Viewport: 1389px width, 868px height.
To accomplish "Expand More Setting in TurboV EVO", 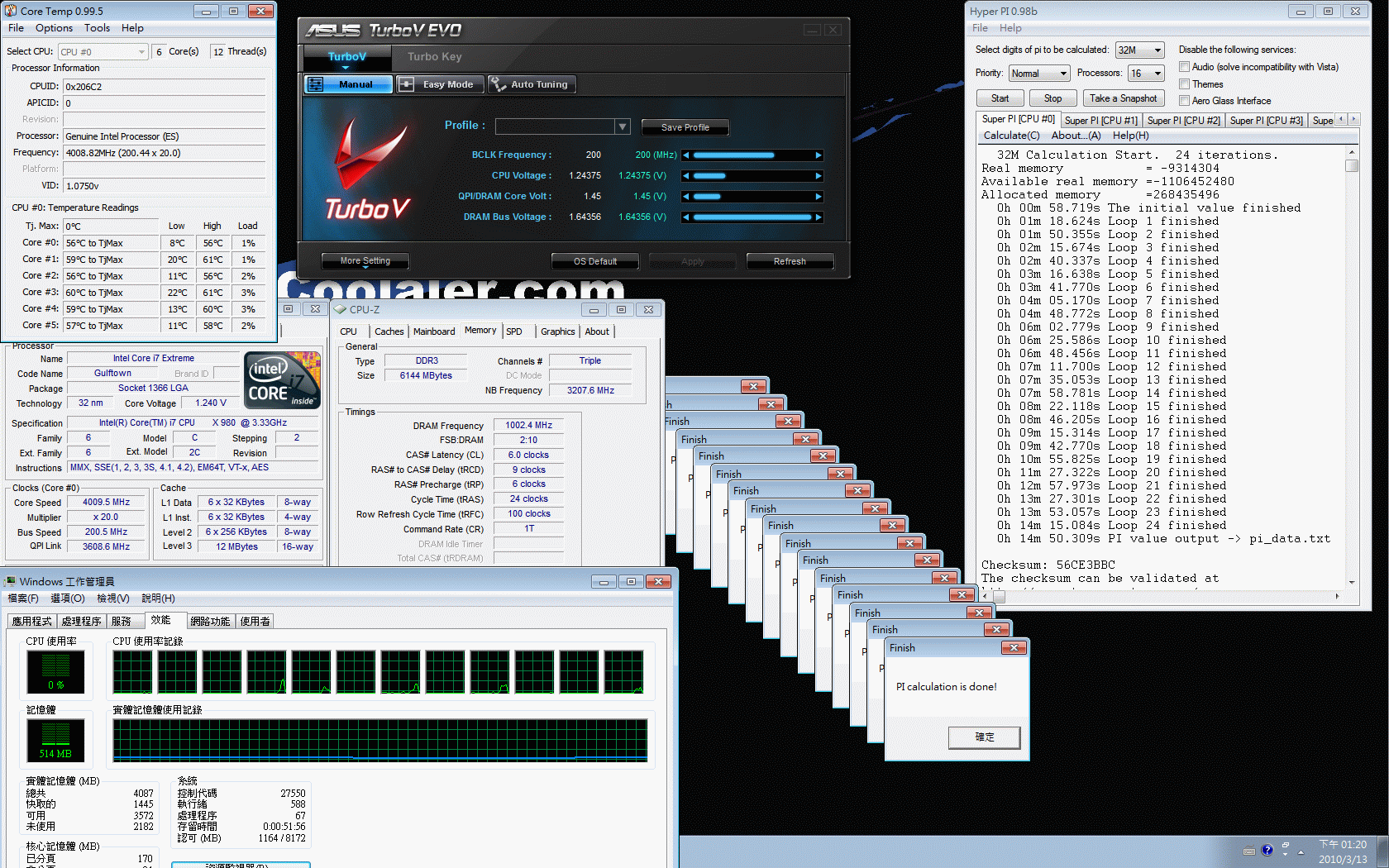I will pyautogui.click(x=365, y=261).
